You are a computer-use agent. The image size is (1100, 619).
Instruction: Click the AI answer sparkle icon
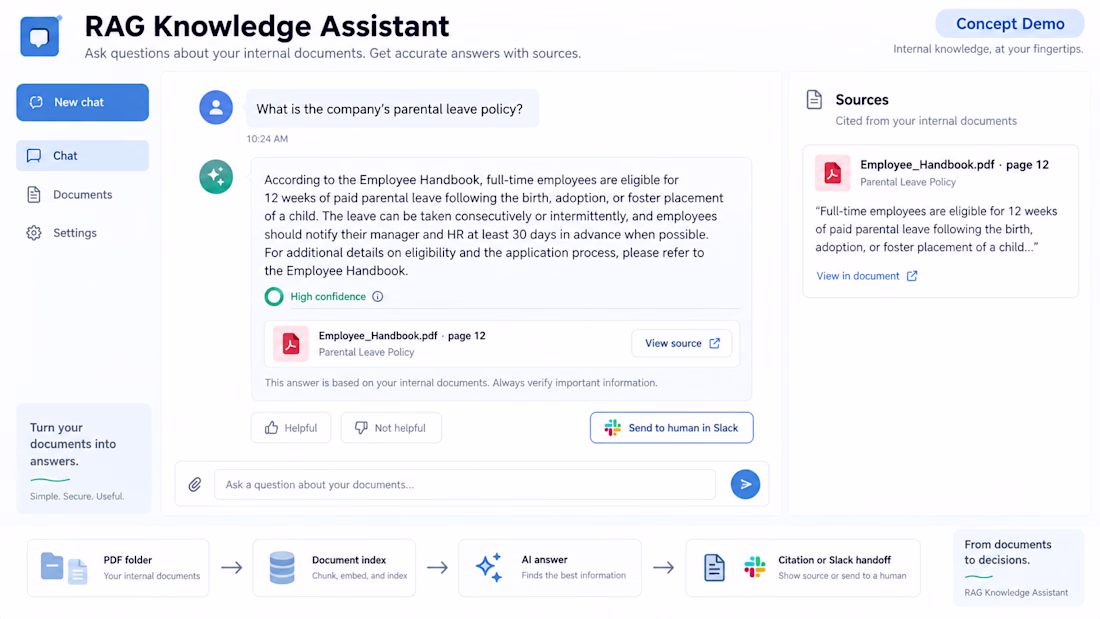coord(489,567)
